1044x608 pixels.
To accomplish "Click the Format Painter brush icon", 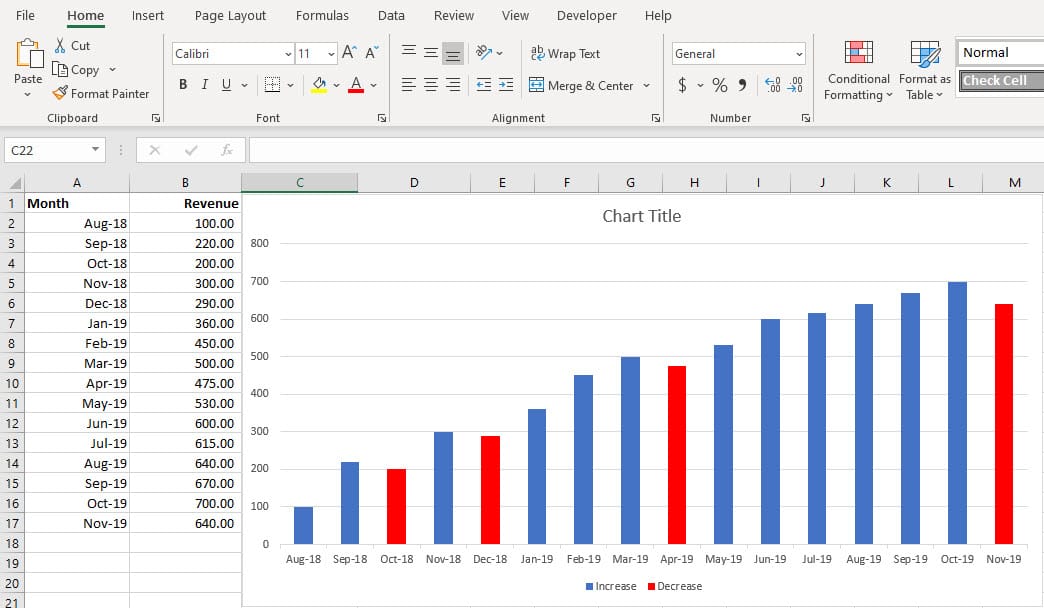I will coord(61,93).
